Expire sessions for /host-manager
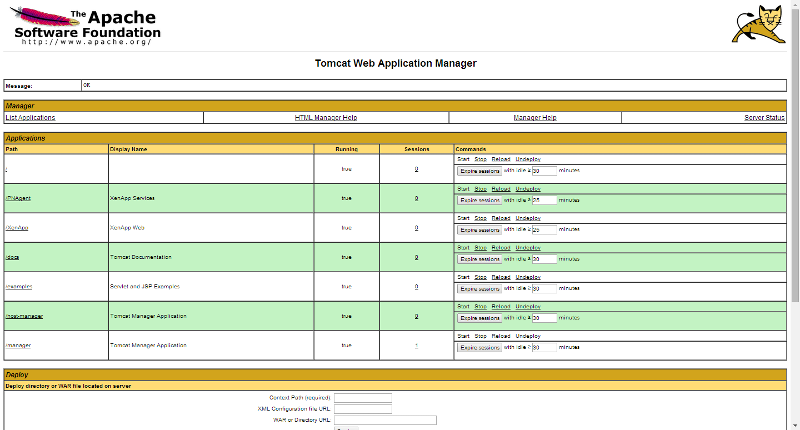 coord(480,318)
